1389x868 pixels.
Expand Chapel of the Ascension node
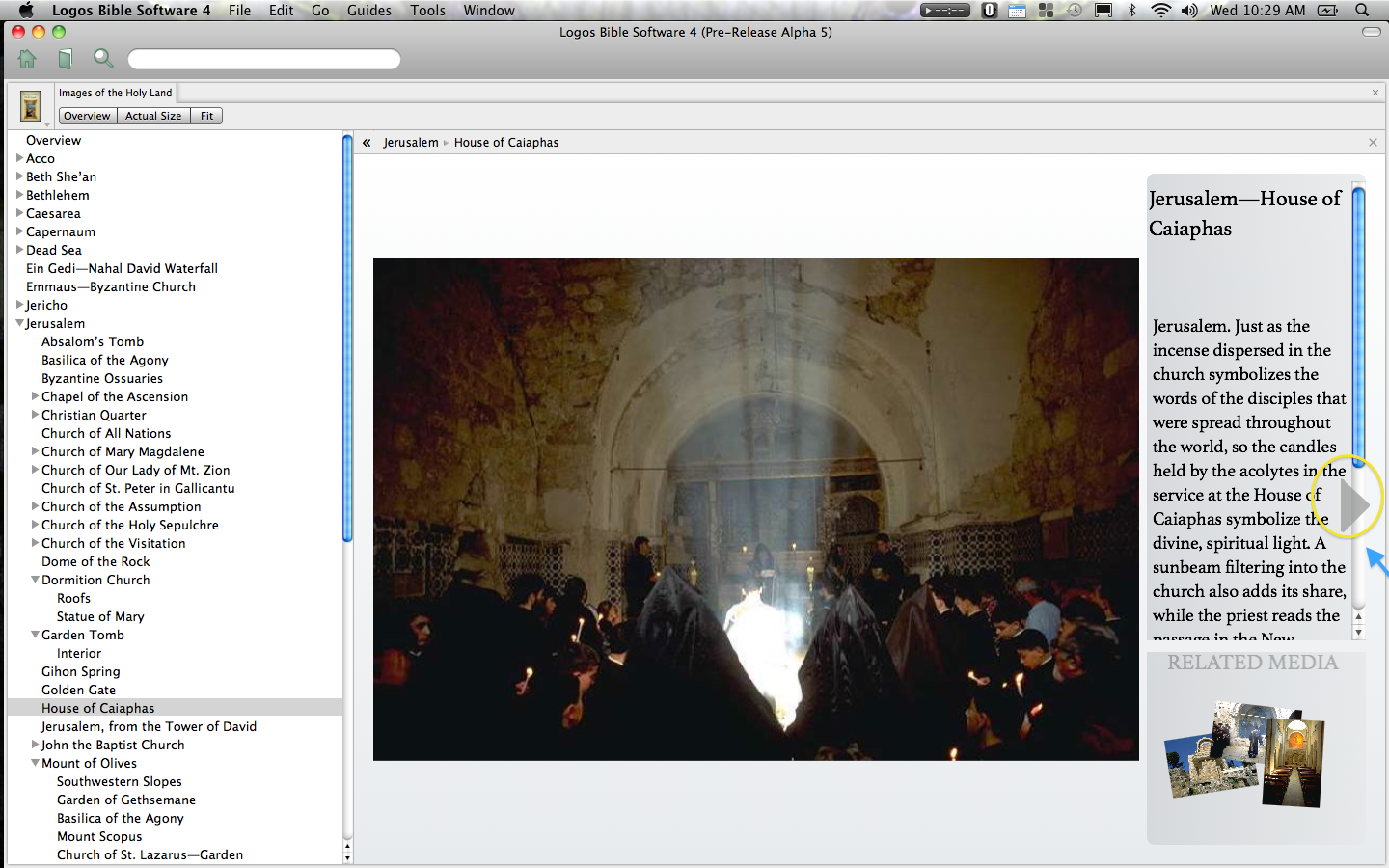coord(35,396)
